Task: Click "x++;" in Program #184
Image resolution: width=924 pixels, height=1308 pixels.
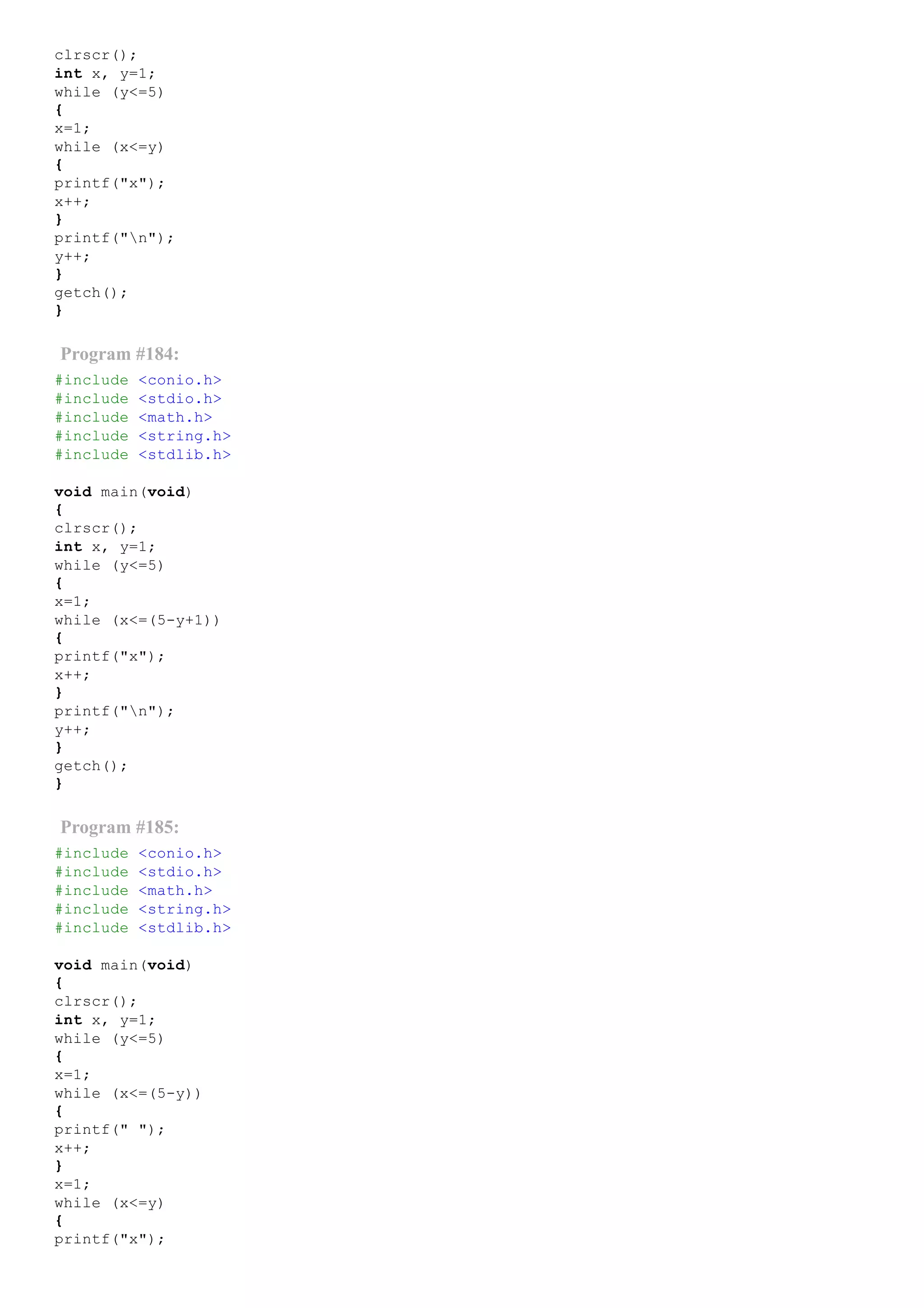Action: point(72,676)
